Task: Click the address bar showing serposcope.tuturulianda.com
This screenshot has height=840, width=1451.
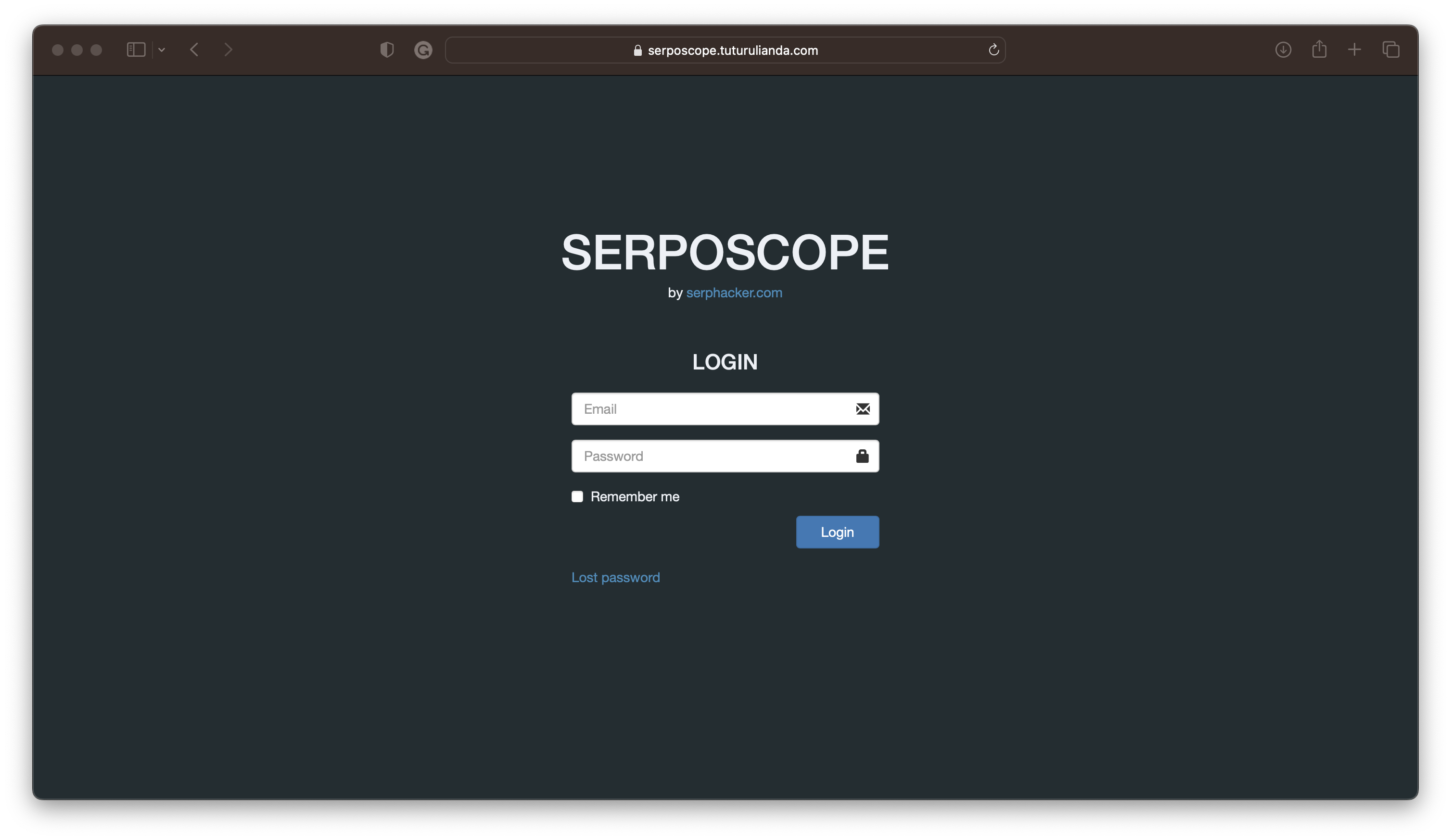Action: [x=725, y=50]
